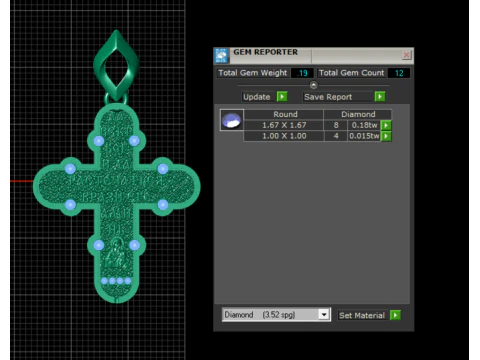Click the 0.015tw weight cell

[x=364, y=136]
